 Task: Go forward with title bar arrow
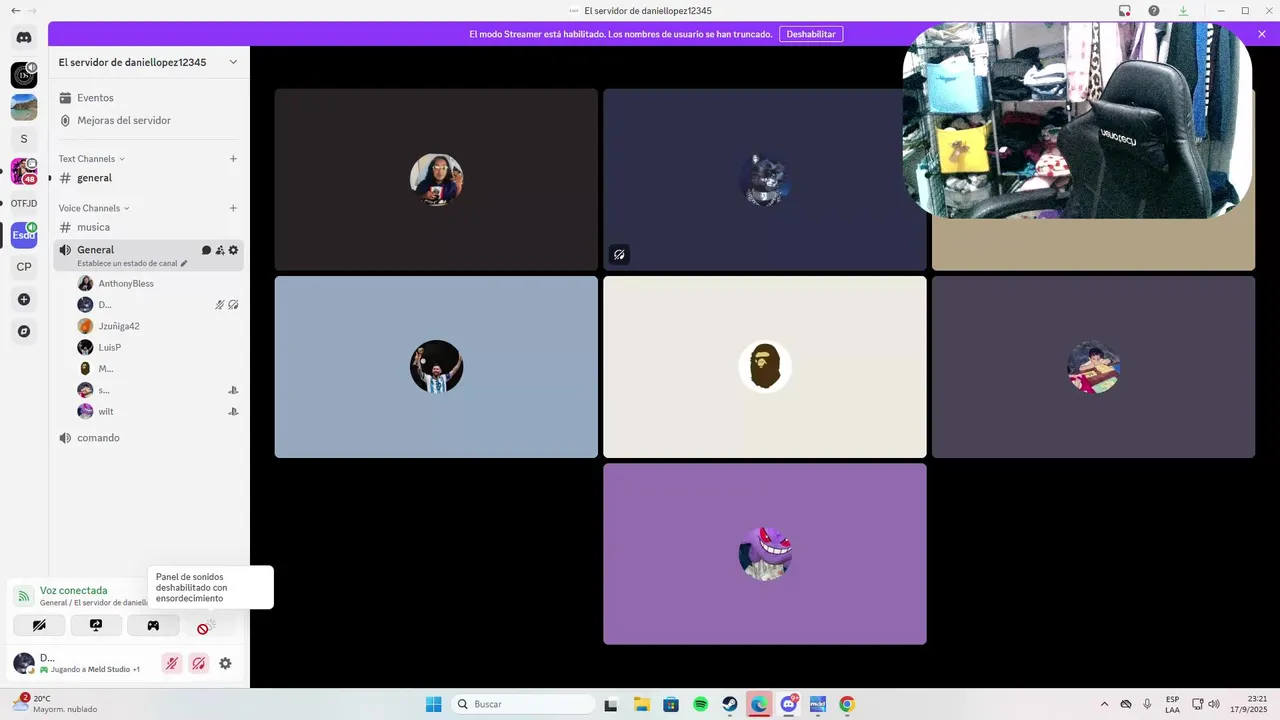tap(32, 10)
